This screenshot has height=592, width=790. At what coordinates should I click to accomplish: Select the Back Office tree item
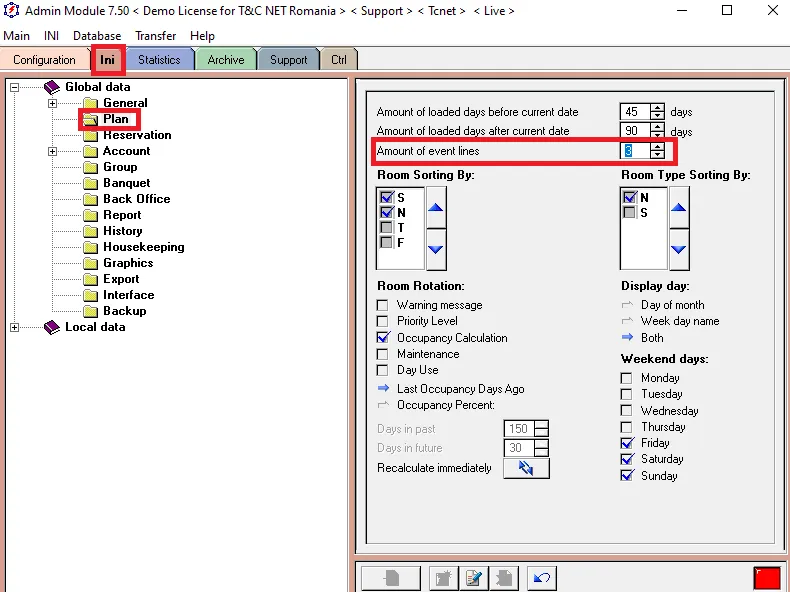137,199
